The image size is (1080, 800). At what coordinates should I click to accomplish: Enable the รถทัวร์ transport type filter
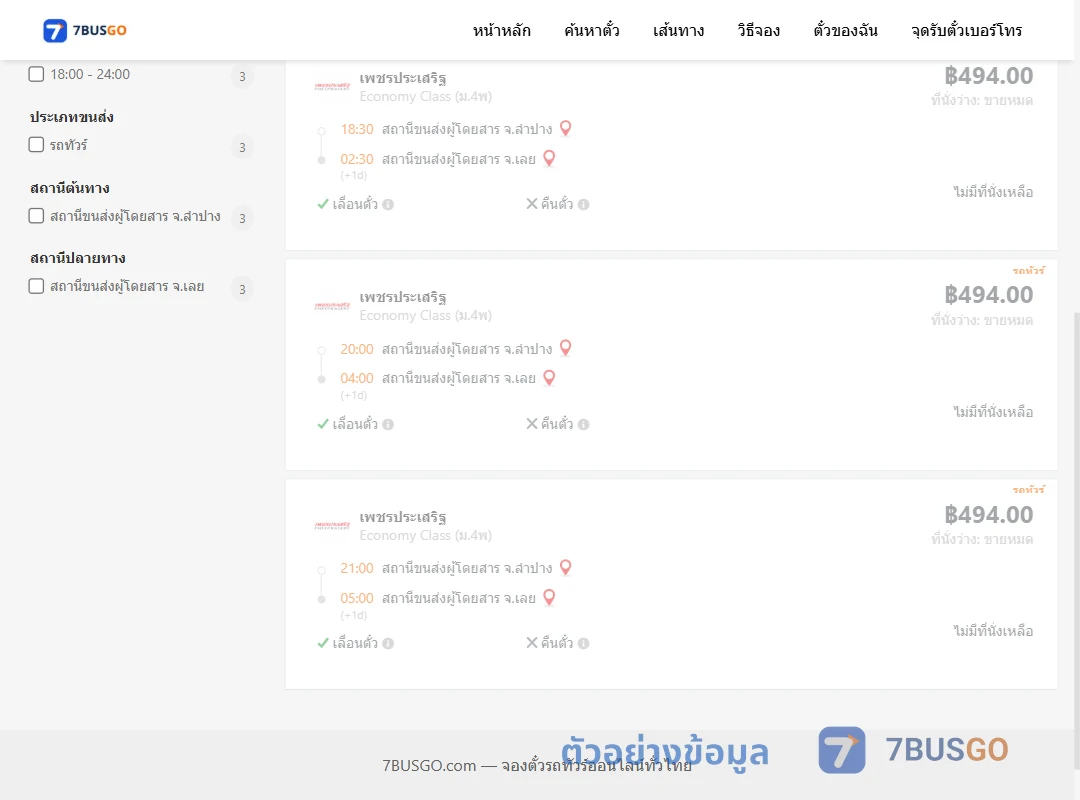tap(36, 145)
